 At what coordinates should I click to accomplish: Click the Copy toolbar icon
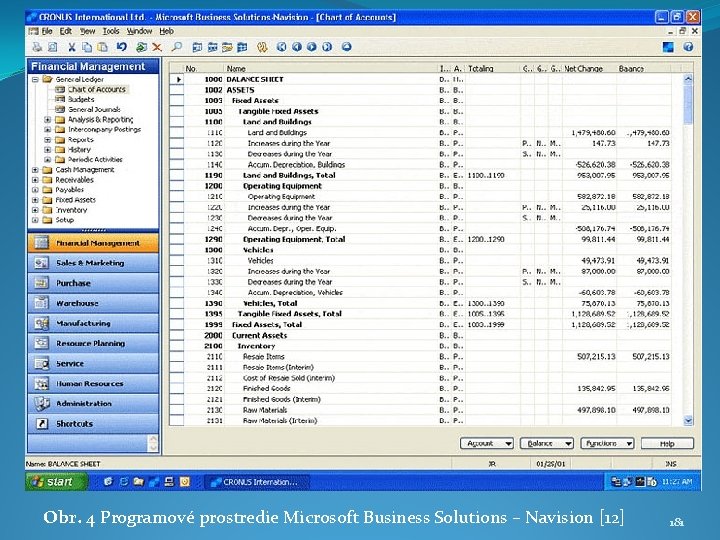[87, 47]
